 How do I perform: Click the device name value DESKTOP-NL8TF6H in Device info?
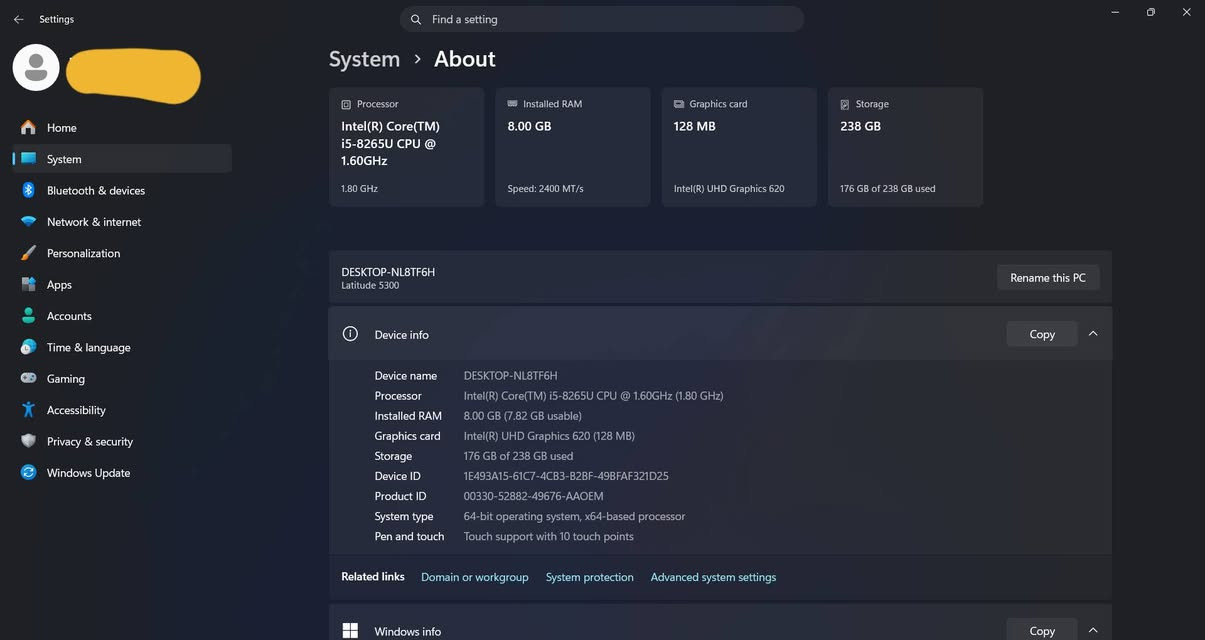510,376
